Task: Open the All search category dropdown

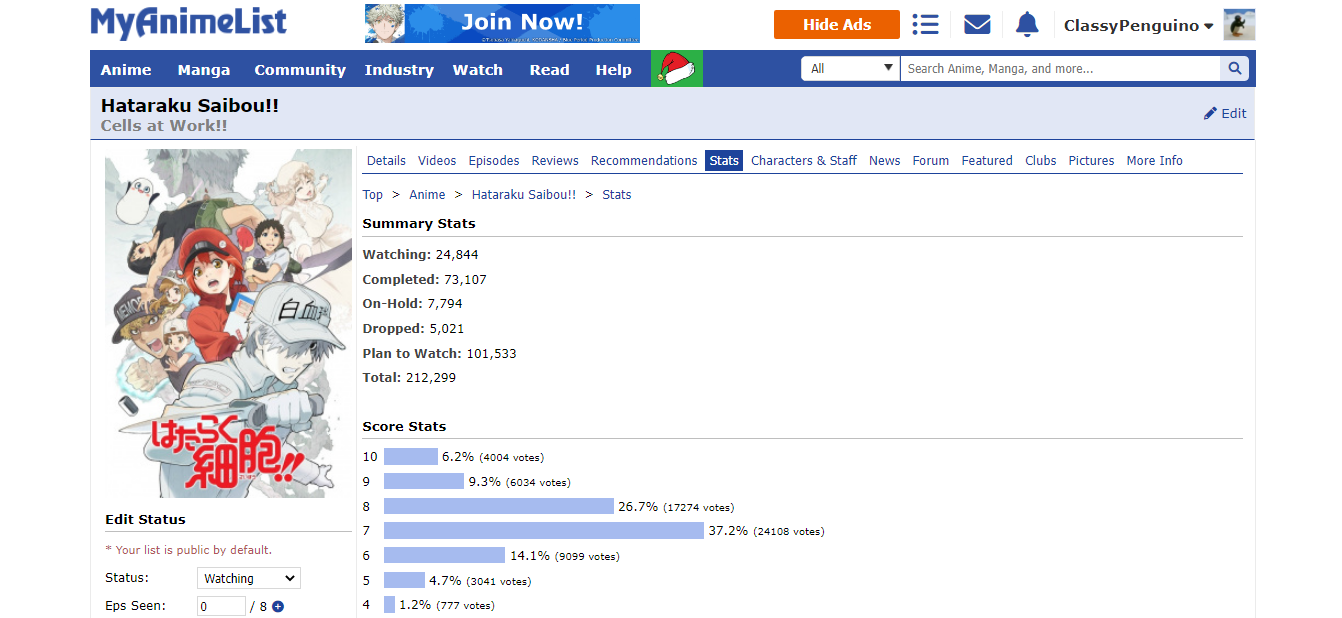Action: 851,69
